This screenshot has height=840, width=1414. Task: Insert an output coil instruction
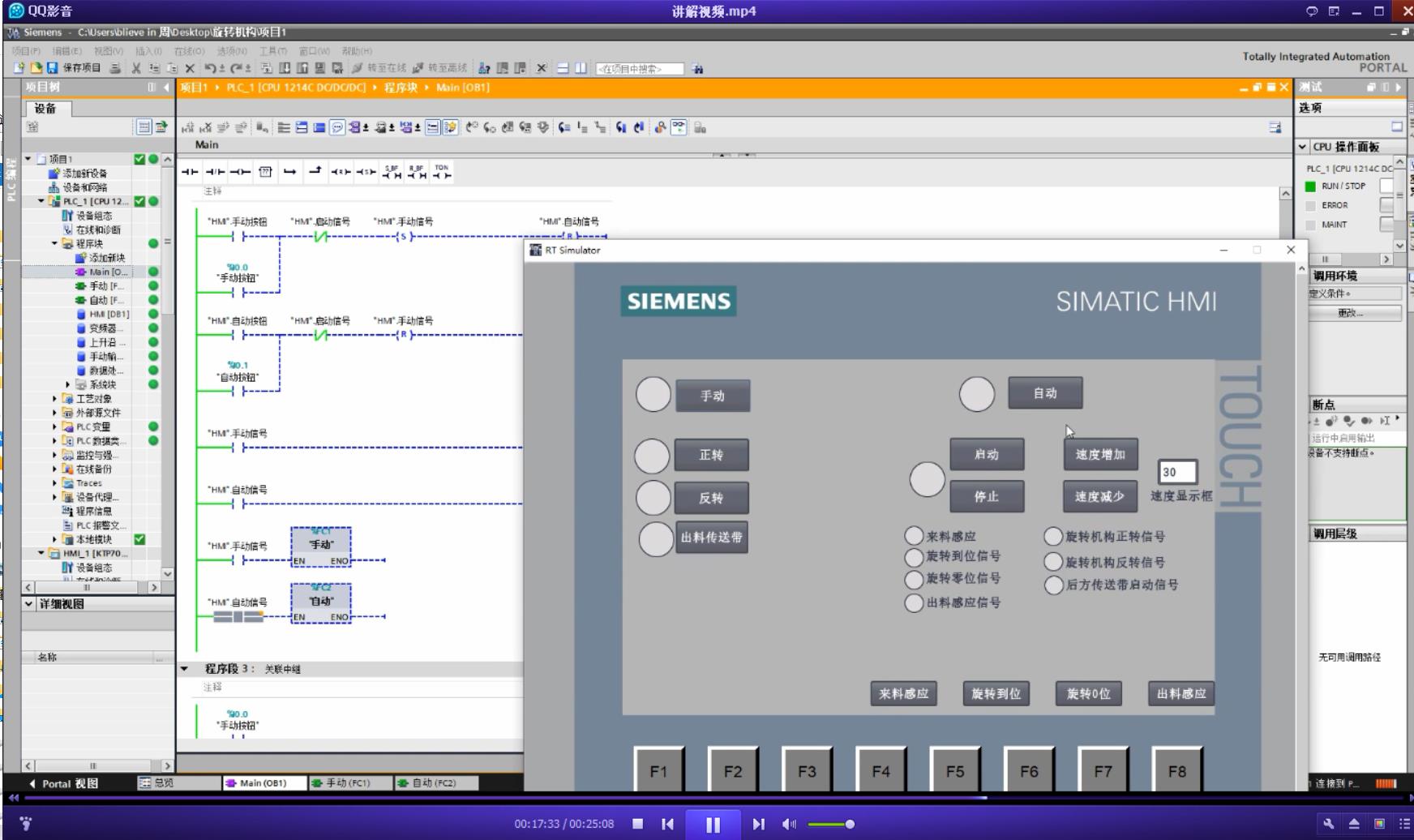[240, 172]
